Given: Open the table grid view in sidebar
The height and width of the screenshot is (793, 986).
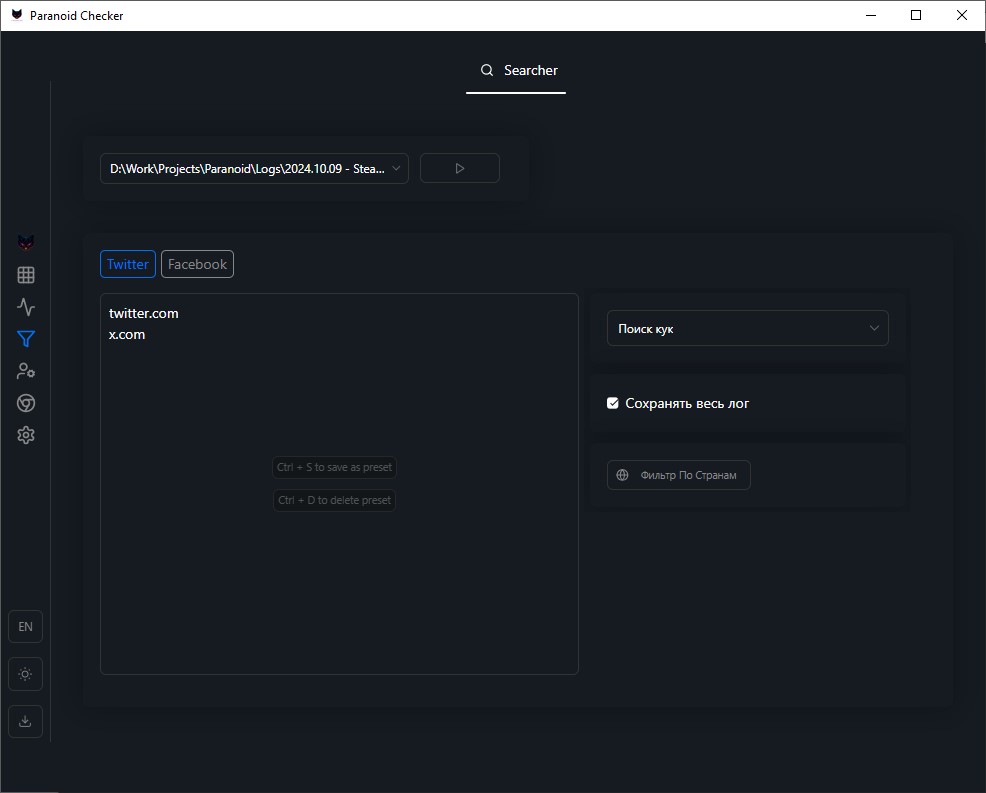Looking at the screenshot, I should (x=26, y=275).
